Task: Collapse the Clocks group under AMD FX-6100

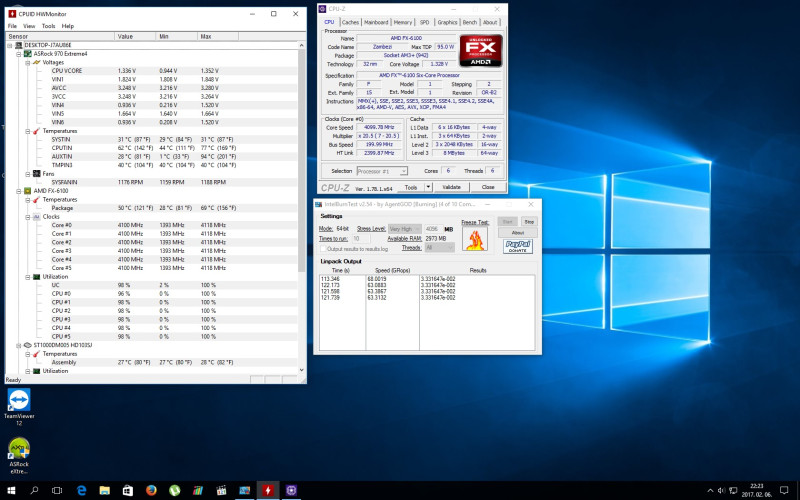Action: click(x=28, y=217)
